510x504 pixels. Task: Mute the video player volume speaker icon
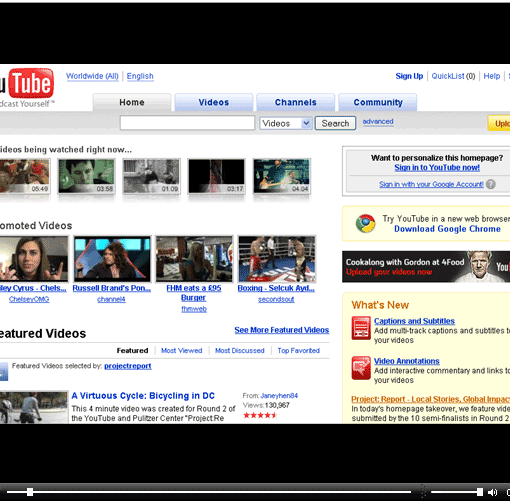pos(492,492)
